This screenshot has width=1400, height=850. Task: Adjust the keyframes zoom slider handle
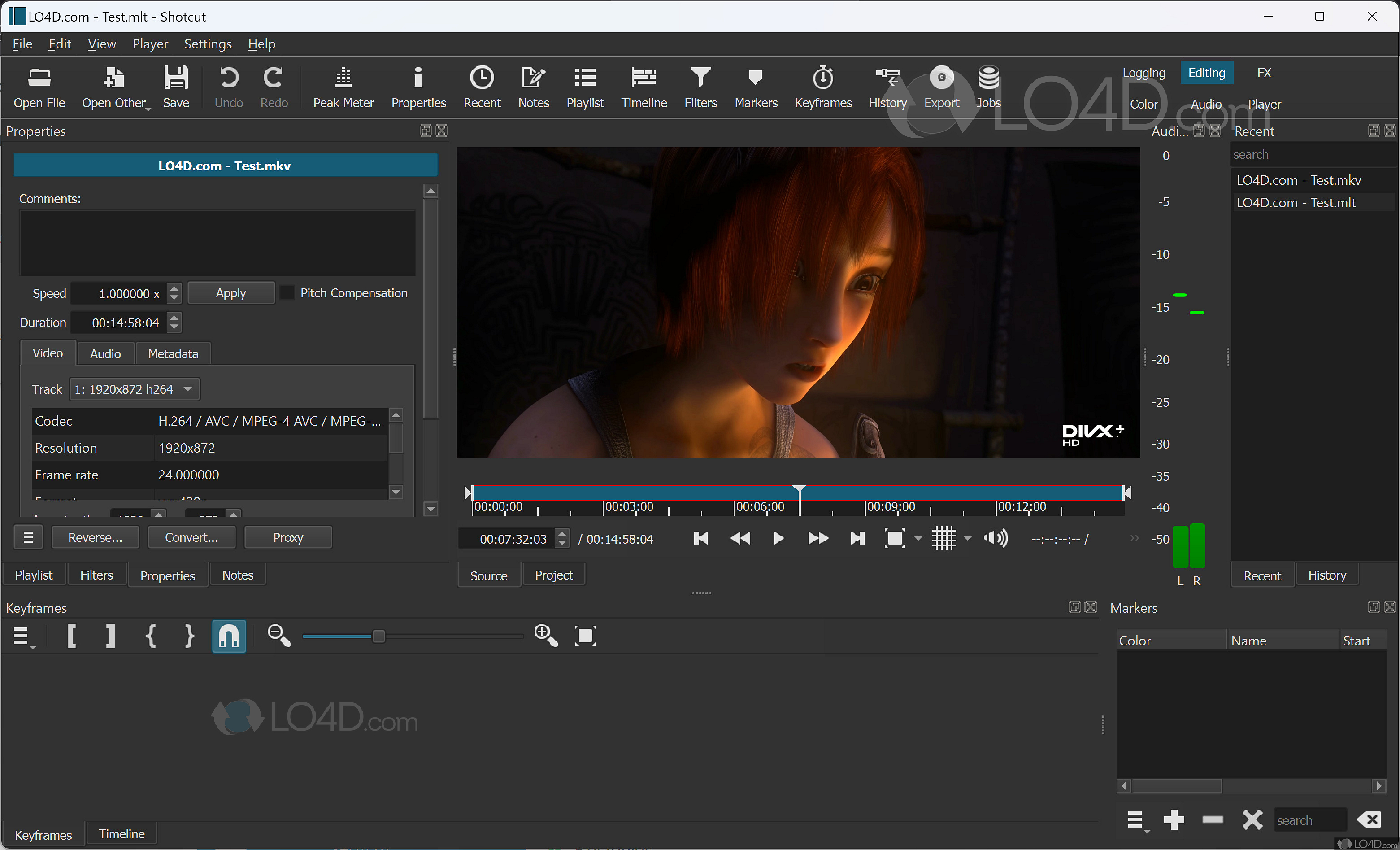pyautogui.click(x=378, y=636)
